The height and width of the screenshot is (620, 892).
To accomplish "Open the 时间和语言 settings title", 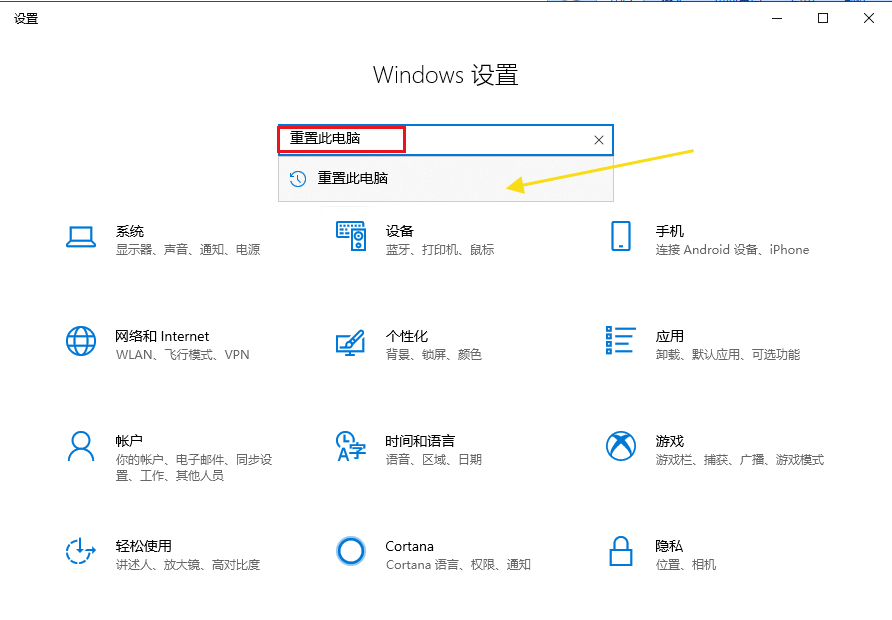I will click(420, 441).
